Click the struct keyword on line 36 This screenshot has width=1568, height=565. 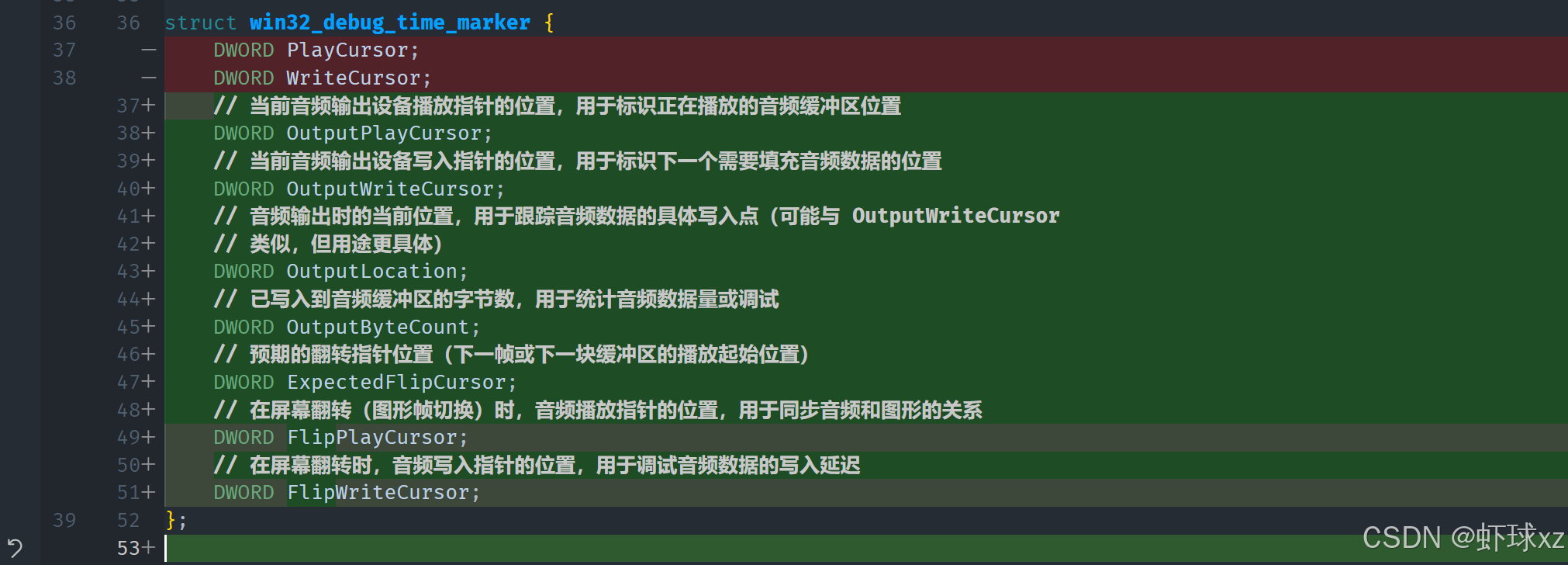coord(200,23)
